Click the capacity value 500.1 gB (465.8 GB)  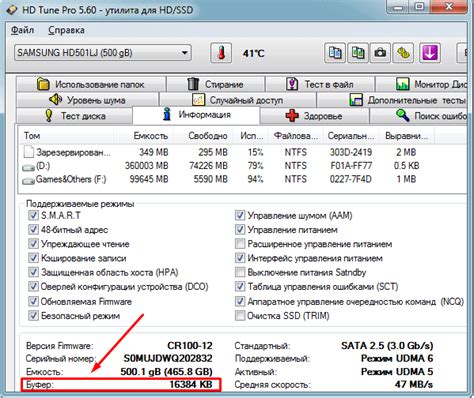pyautogui.click(x=166, y=371)
